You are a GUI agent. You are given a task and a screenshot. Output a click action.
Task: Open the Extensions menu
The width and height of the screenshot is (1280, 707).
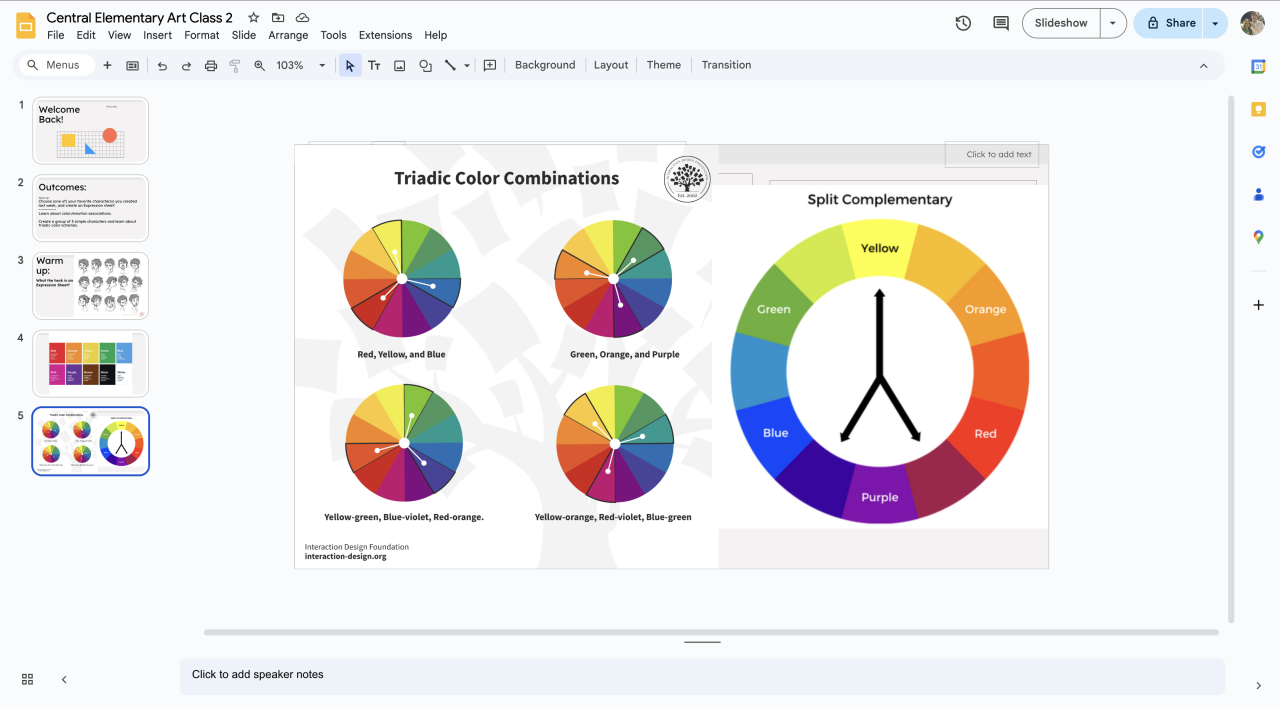point(385,35)
